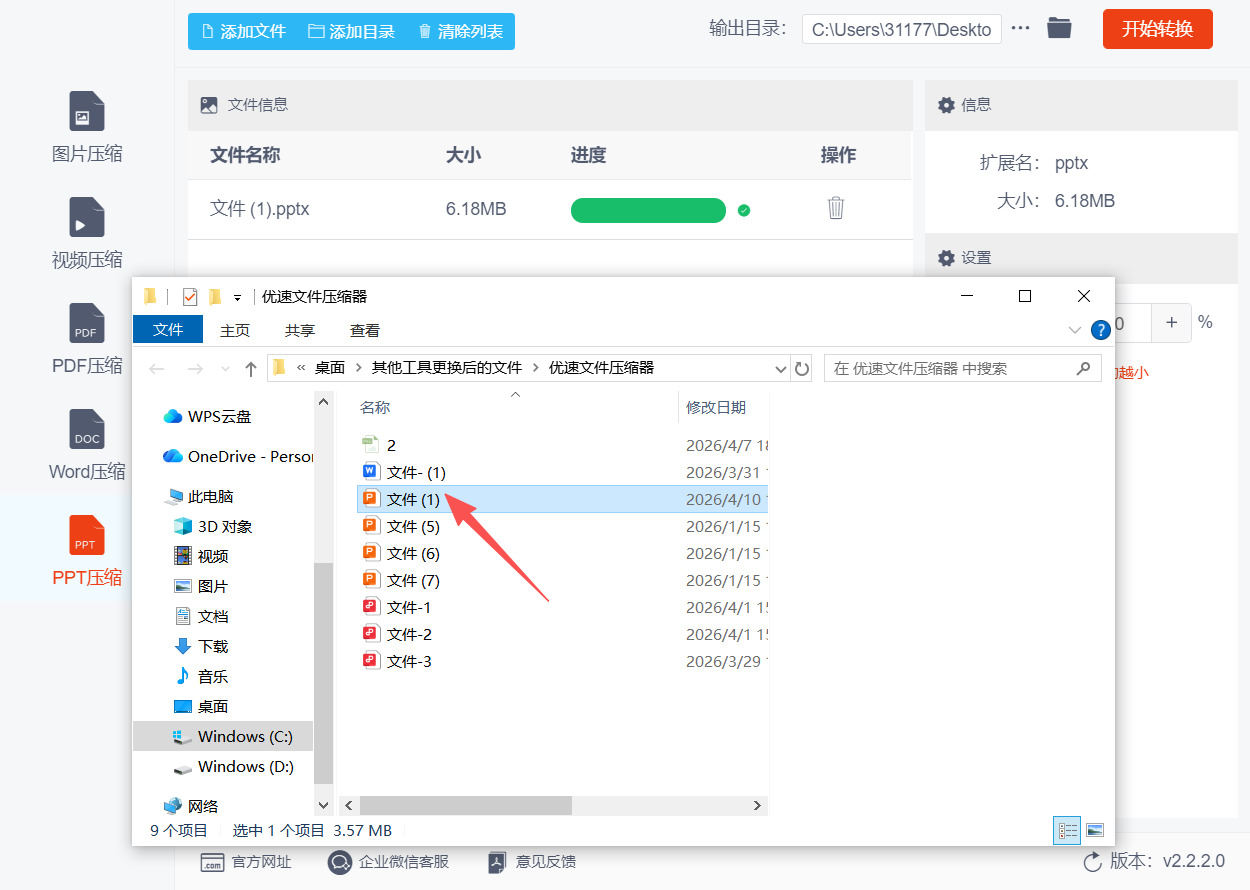Select 视频 folder in the navigation pane
Screen dimensions: 1250x890
click(201, 556)
